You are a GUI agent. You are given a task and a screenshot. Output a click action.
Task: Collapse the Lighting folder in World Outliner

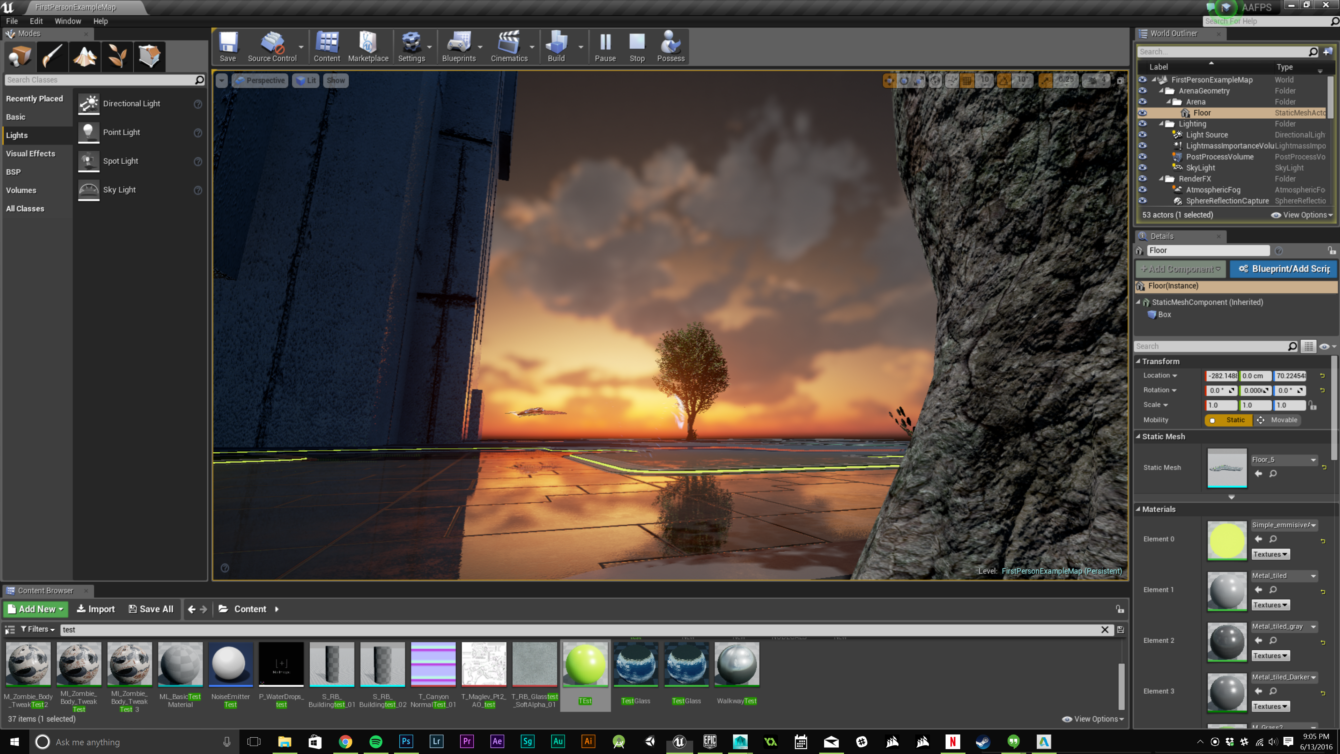(x=1162, y=124)
